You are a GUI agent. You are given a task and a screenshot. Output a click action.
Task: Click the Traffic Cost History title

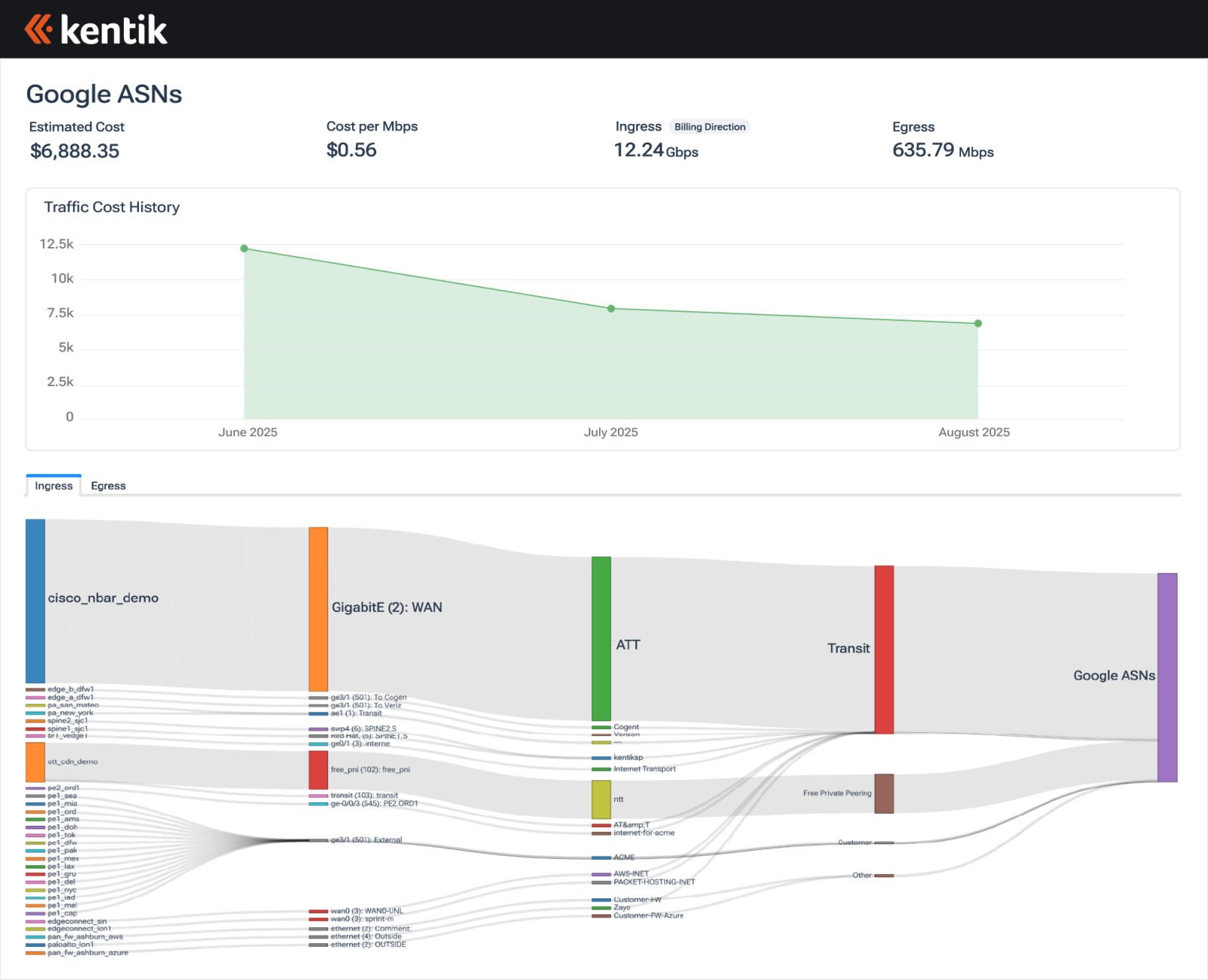click(x=112, y=207)
